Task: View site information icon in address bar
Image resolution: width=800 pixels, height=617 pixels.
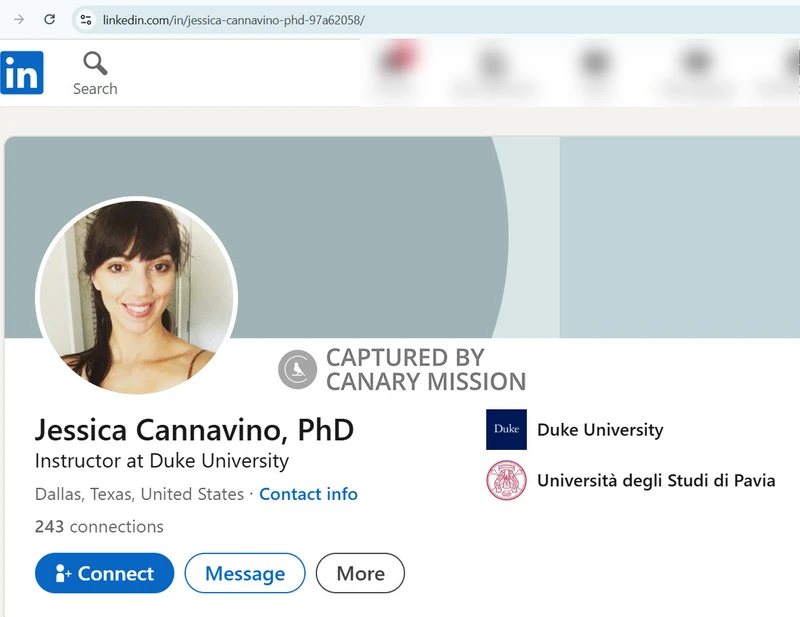Action: pyautogui.click(x=86, y=20)
